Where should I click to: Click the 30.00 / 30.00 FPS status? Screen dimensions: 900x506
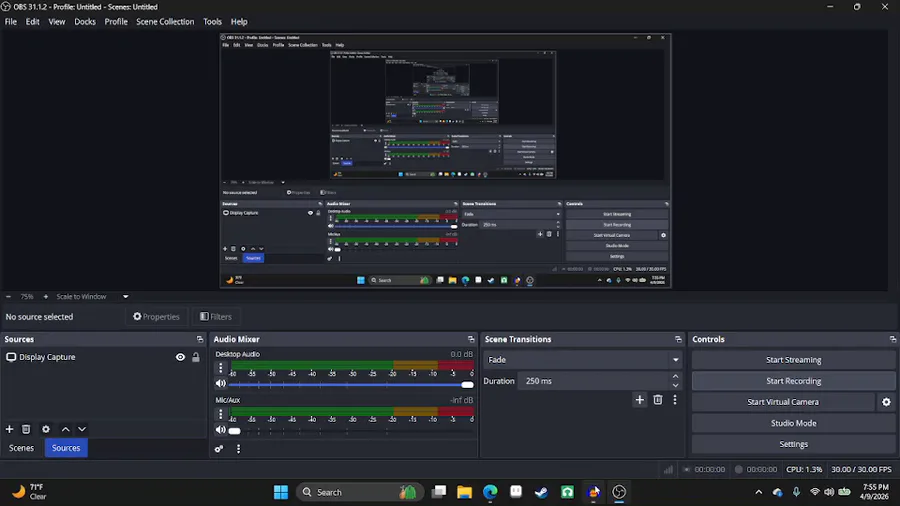click(861, 469)
